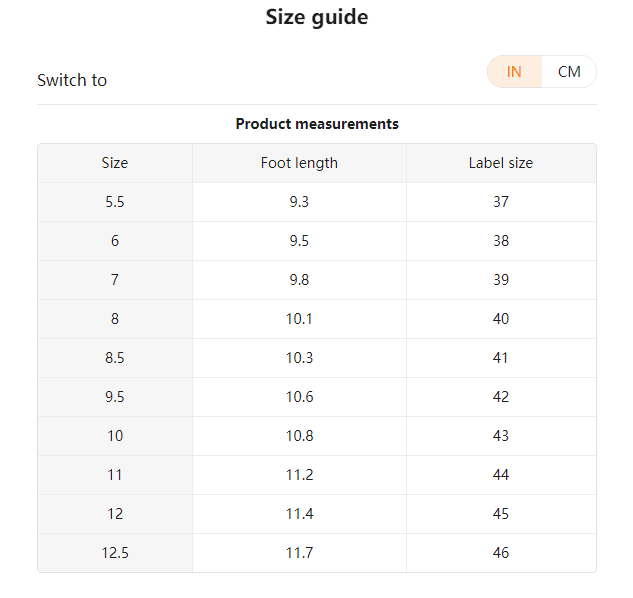
Task: Click the Label size column header
Action: tap(501, 163)
